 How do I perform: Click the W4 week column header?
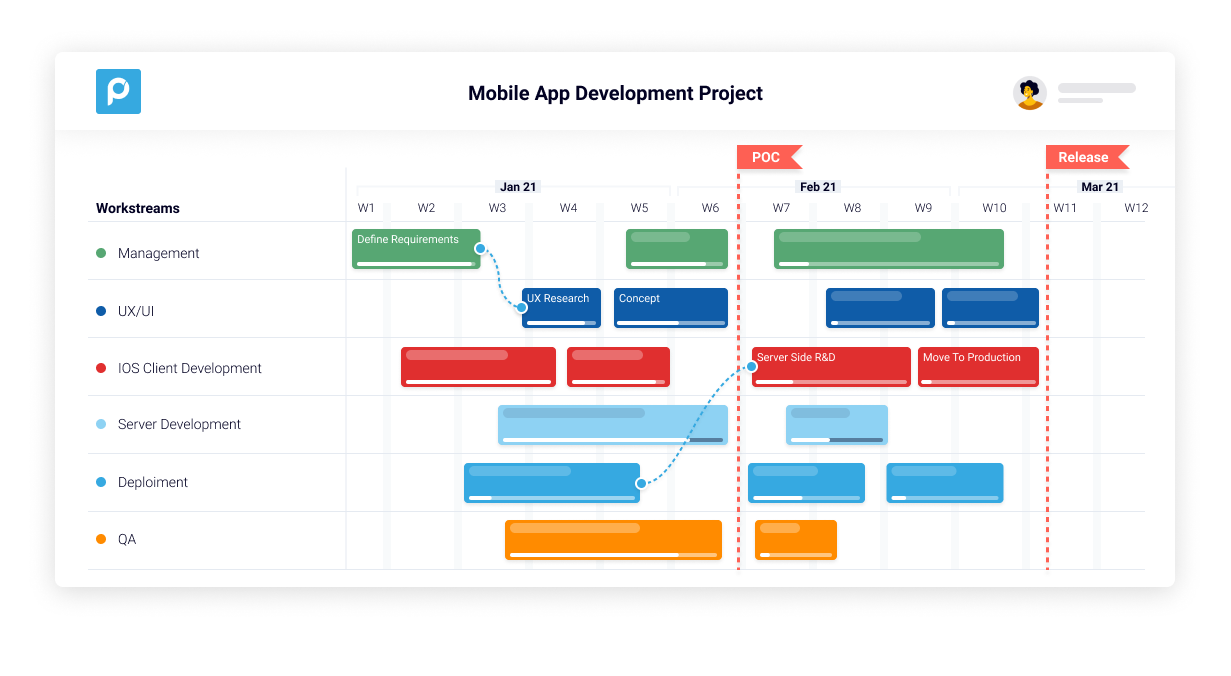[568, 208]
